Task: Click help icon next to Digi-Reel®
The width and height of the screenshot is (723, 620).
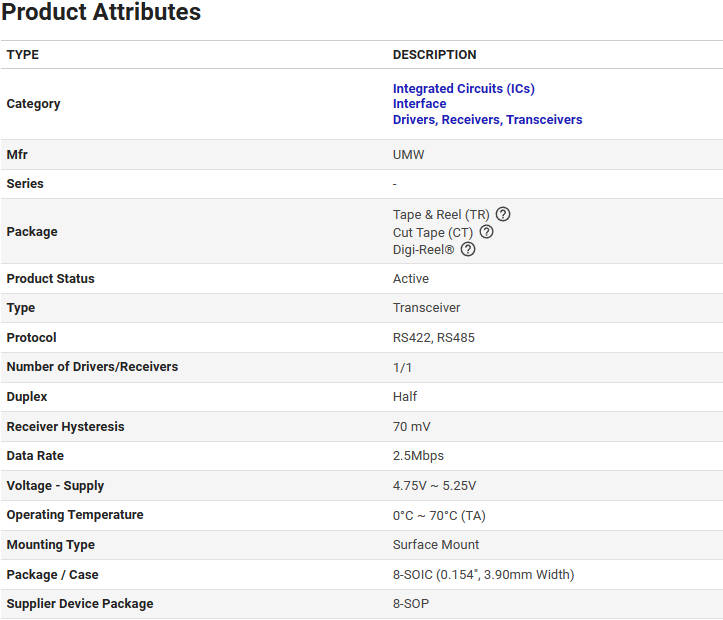Action: click(468, 249)
